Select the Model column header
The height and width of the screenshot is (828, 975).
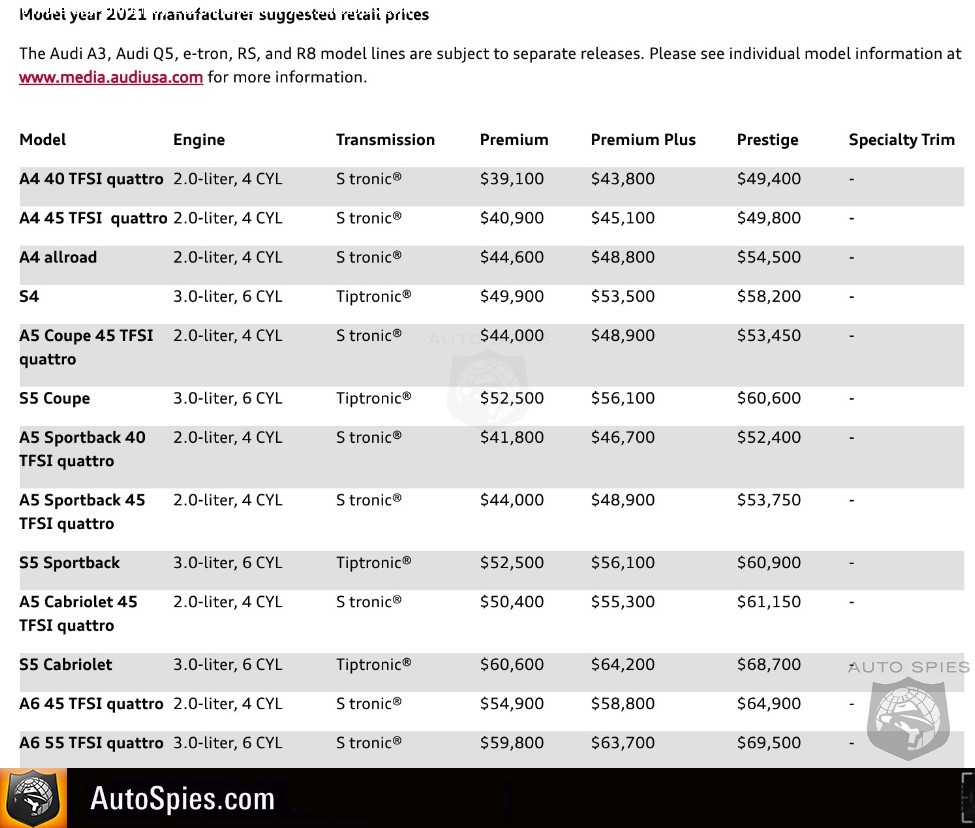pos(42,139)
